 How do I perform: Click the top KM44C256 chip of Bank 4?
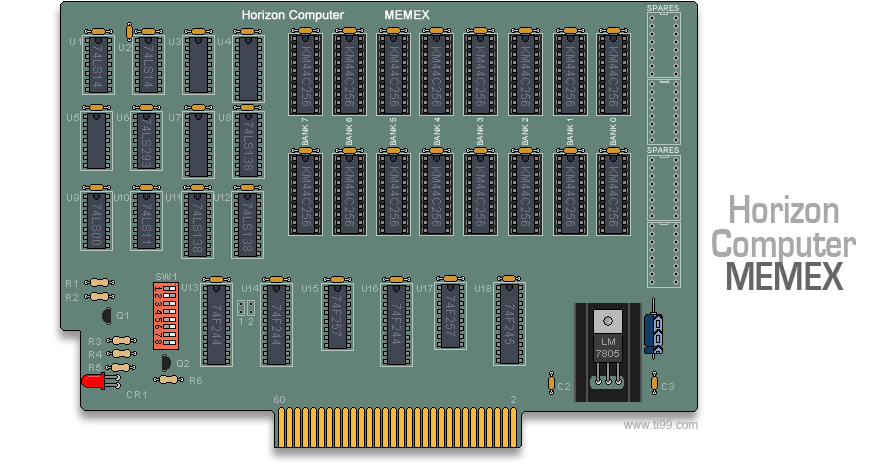point(437,73)
